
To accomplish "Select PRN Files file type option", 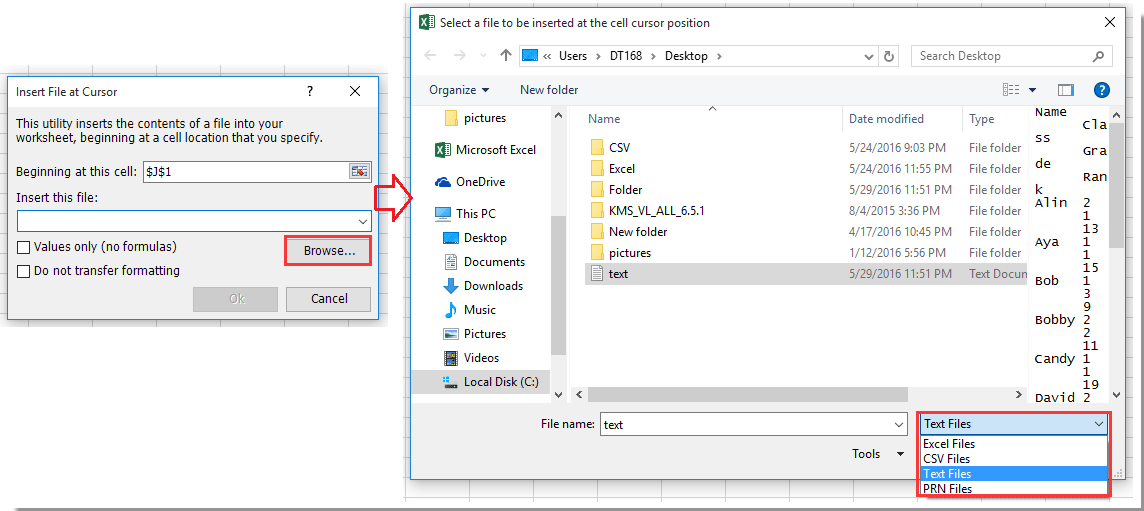I will tap(947, 489).
